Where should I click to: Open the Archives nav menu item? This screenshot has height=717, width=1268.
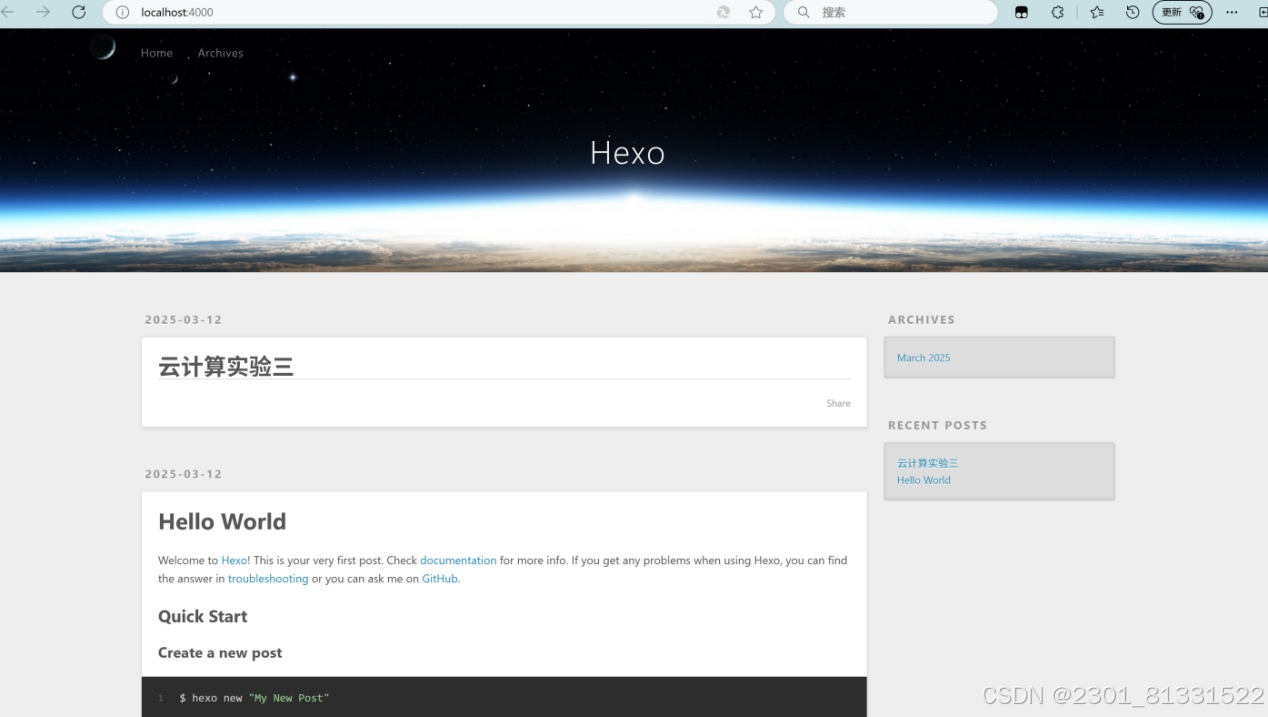click(220, 53)
